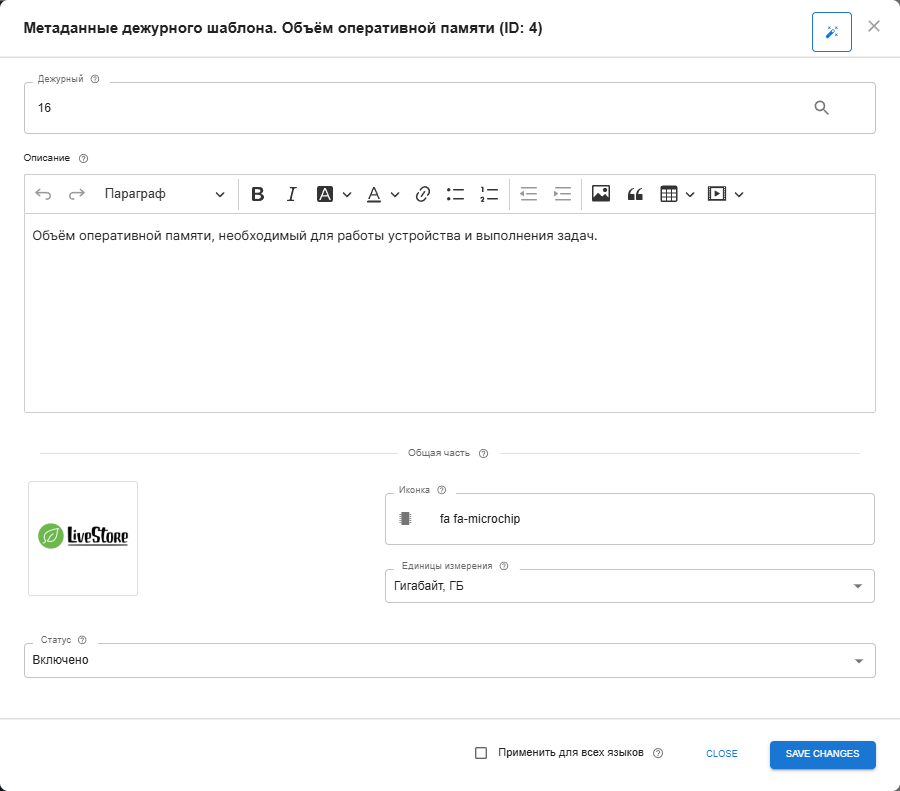Open the Статус dropdown showing Включено
This screenshot has width=900, height=791.
(x=857, y=660)
